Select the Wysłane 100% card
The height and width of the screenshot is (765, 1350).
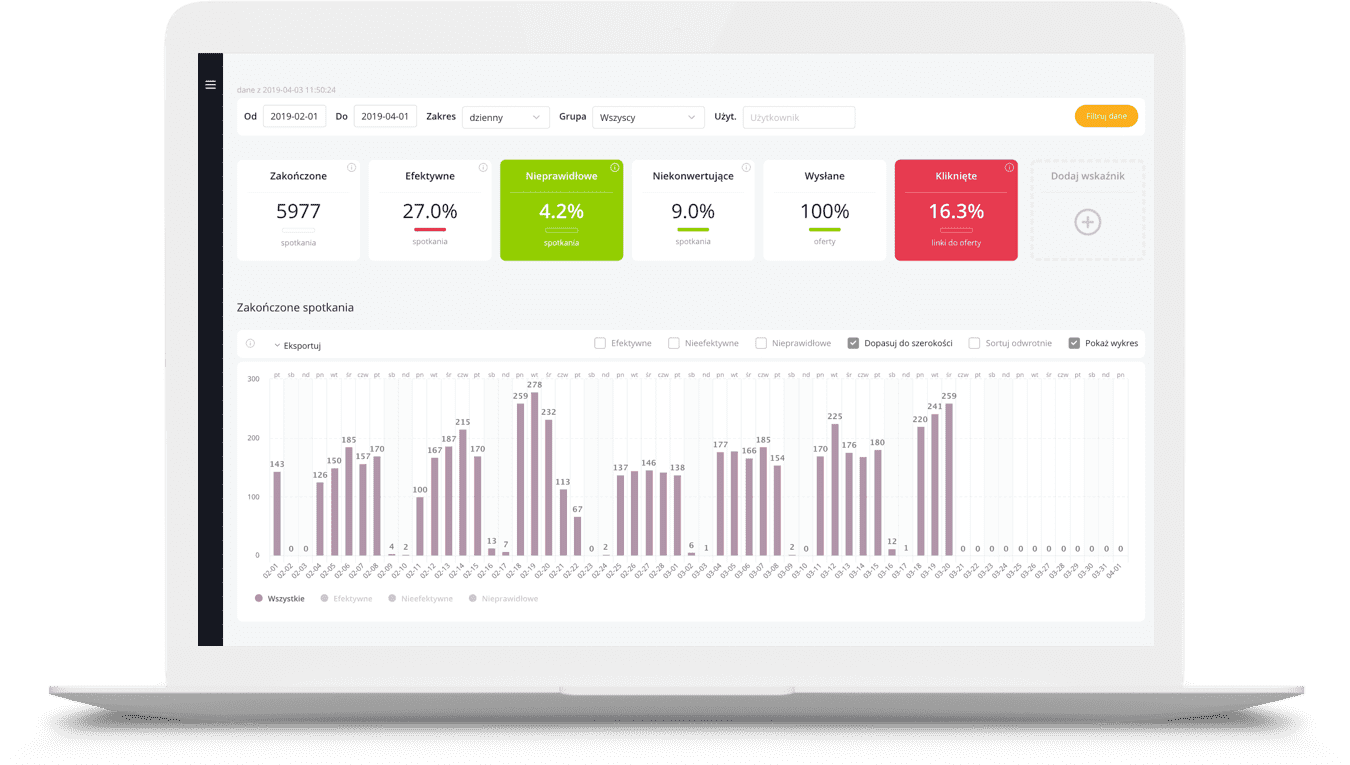coord(825,210)
